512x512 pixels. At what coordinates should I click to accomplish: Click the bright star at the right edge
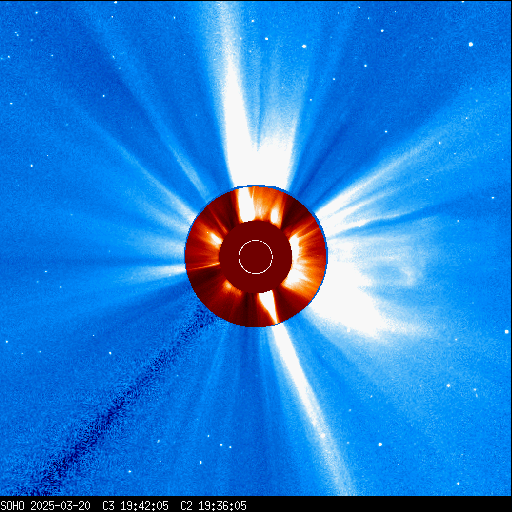click(x=507, y=331)
